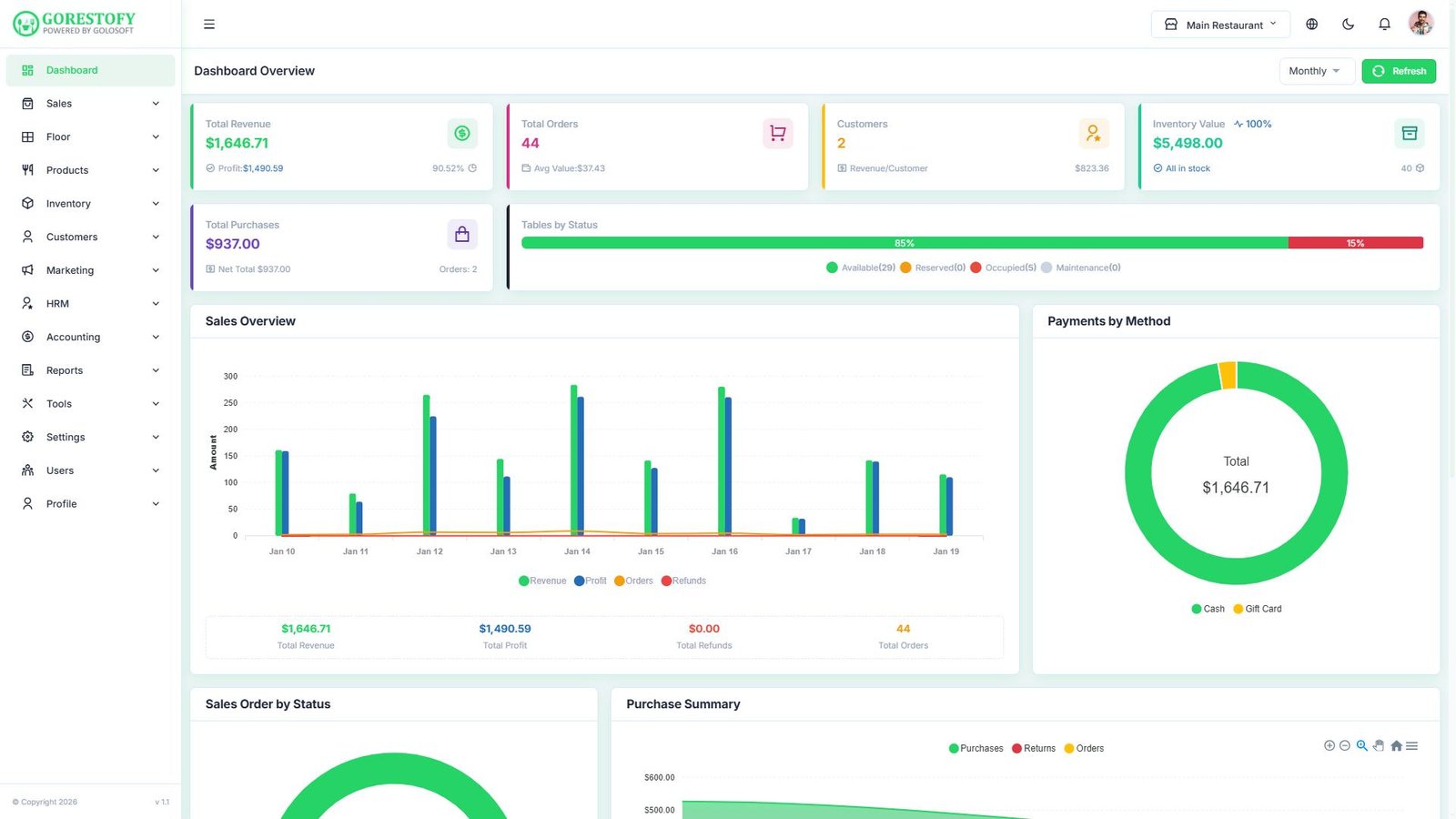Click the cart icon on Total Orders card

(x=778, y=134)
